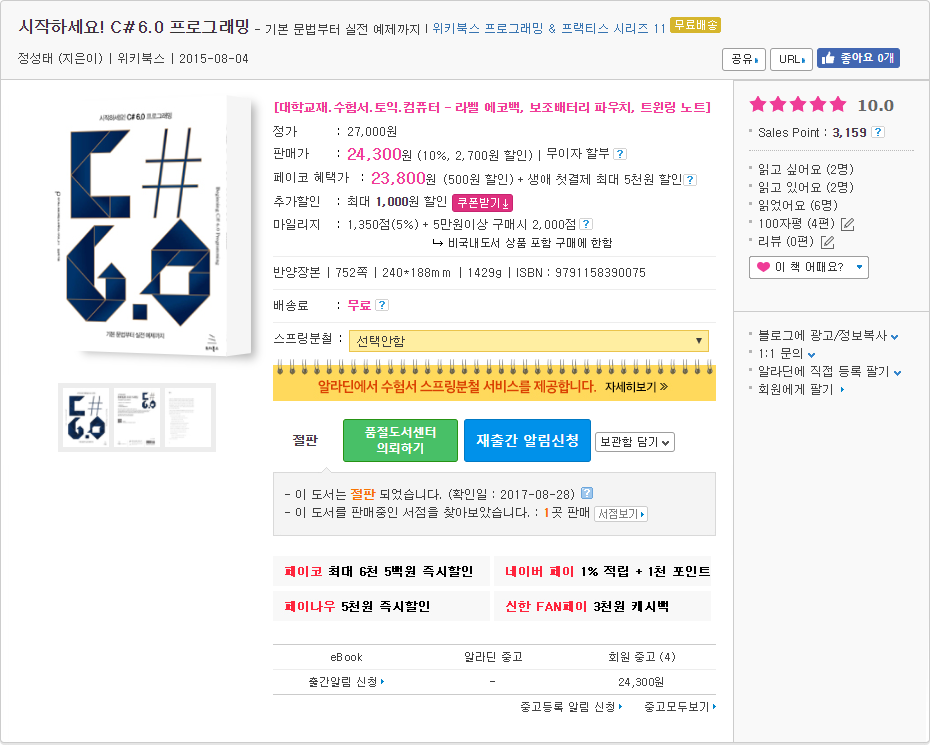Click the help icon beside Sales Point
The width and height of the screenshot is (930, 745).
tap(878, 132)
